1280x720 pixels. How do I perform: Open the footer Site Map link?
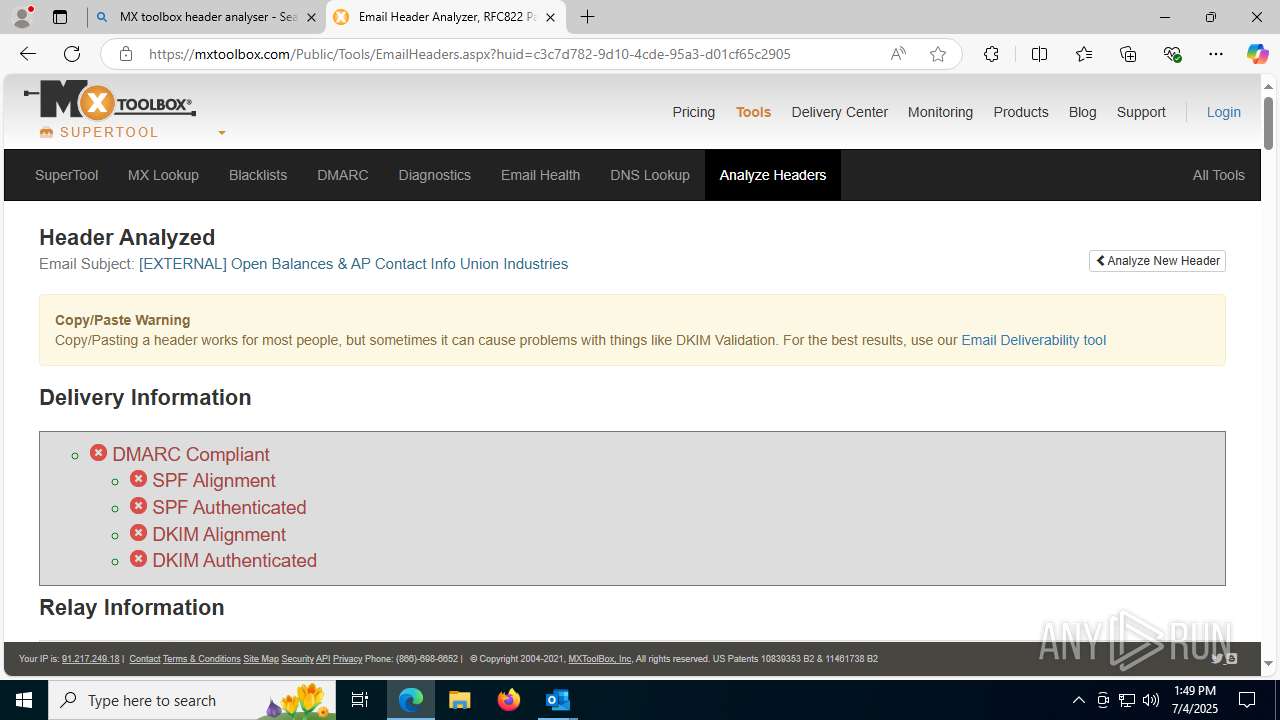coord(261,659)
